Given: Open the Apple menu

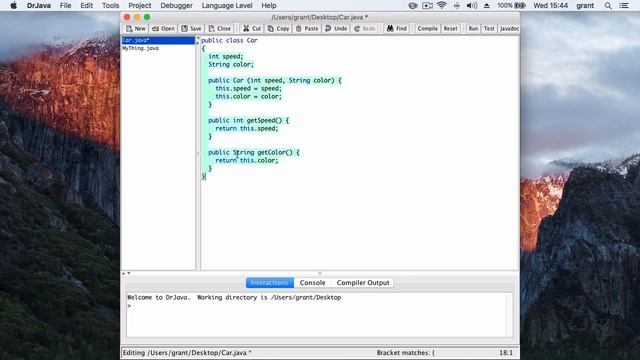Looking at the screenshot, I should (x=13, y=5).
